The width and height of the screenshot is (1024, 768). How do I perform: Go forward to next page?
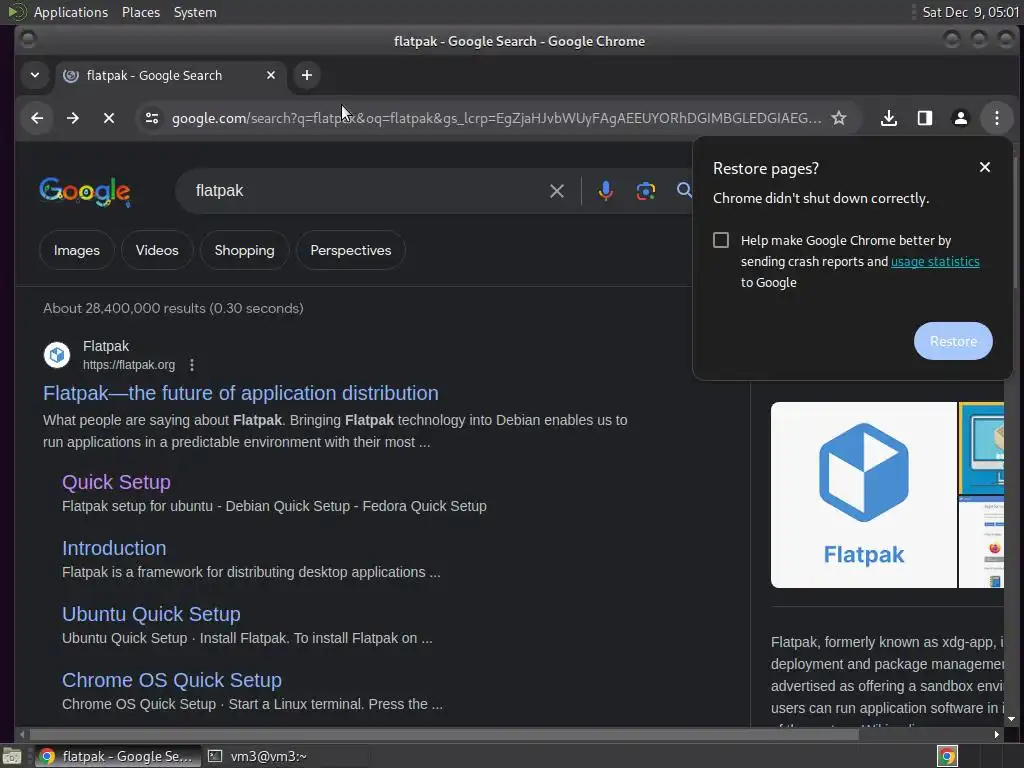tap(73, 118)
